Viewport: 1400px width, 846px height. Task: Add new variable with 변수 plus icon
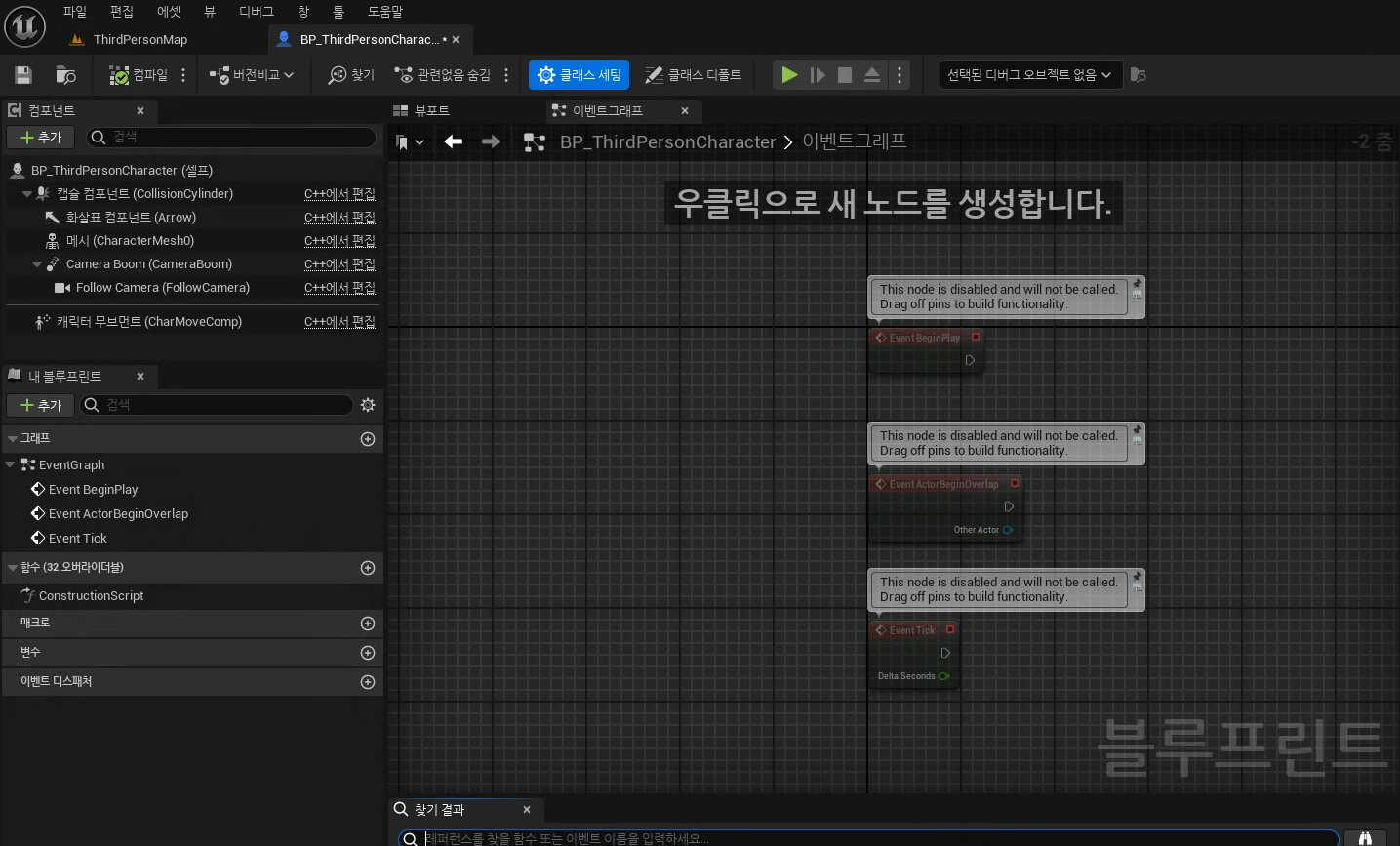(x=368, y=653)
